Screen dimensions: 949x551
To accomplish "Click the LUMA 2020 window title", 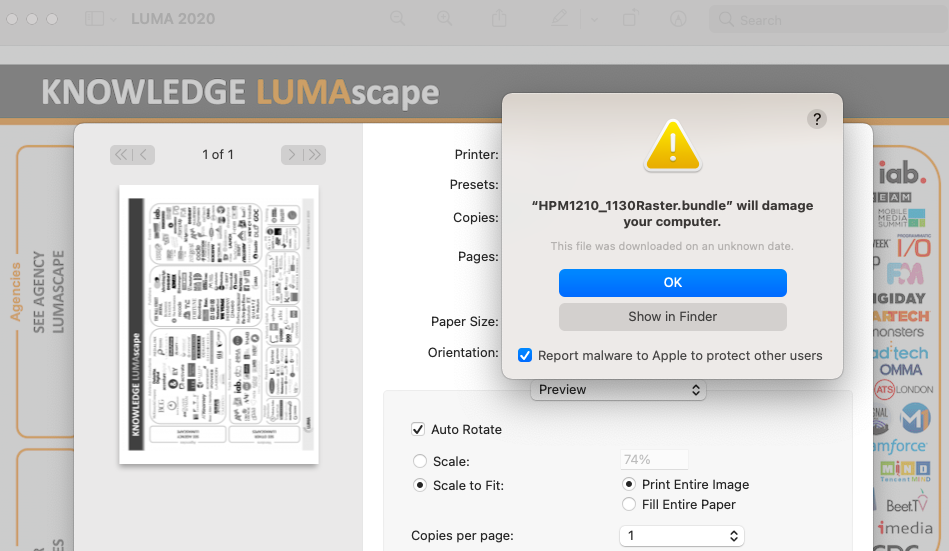I will (x=173, y=19).
